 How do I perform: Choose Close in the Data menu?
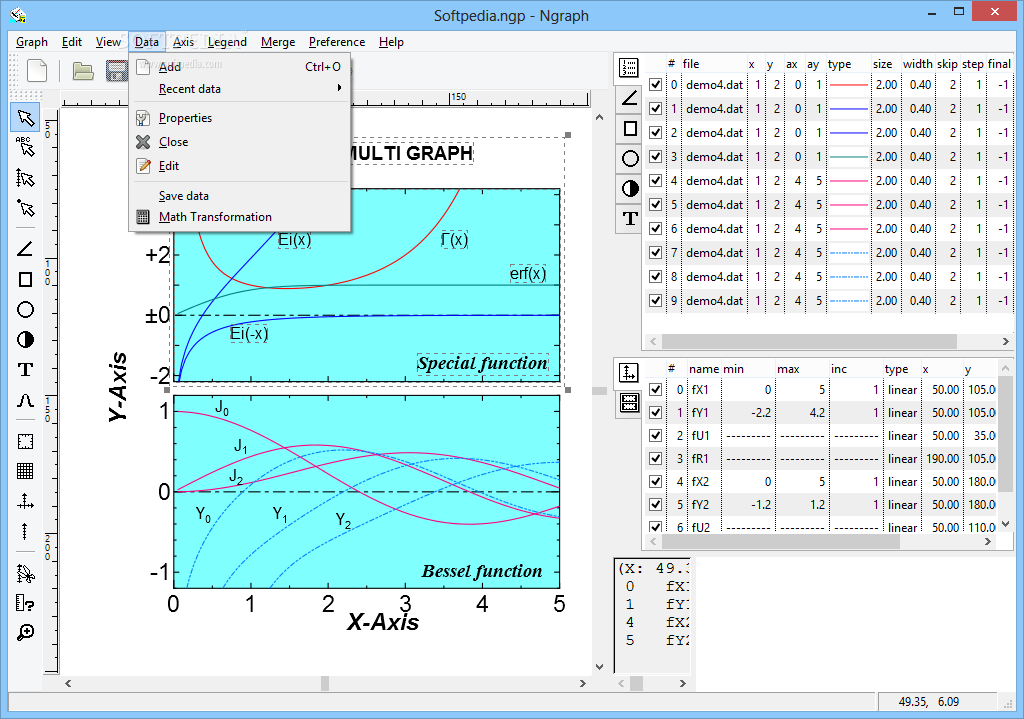(x=240, y=142)
